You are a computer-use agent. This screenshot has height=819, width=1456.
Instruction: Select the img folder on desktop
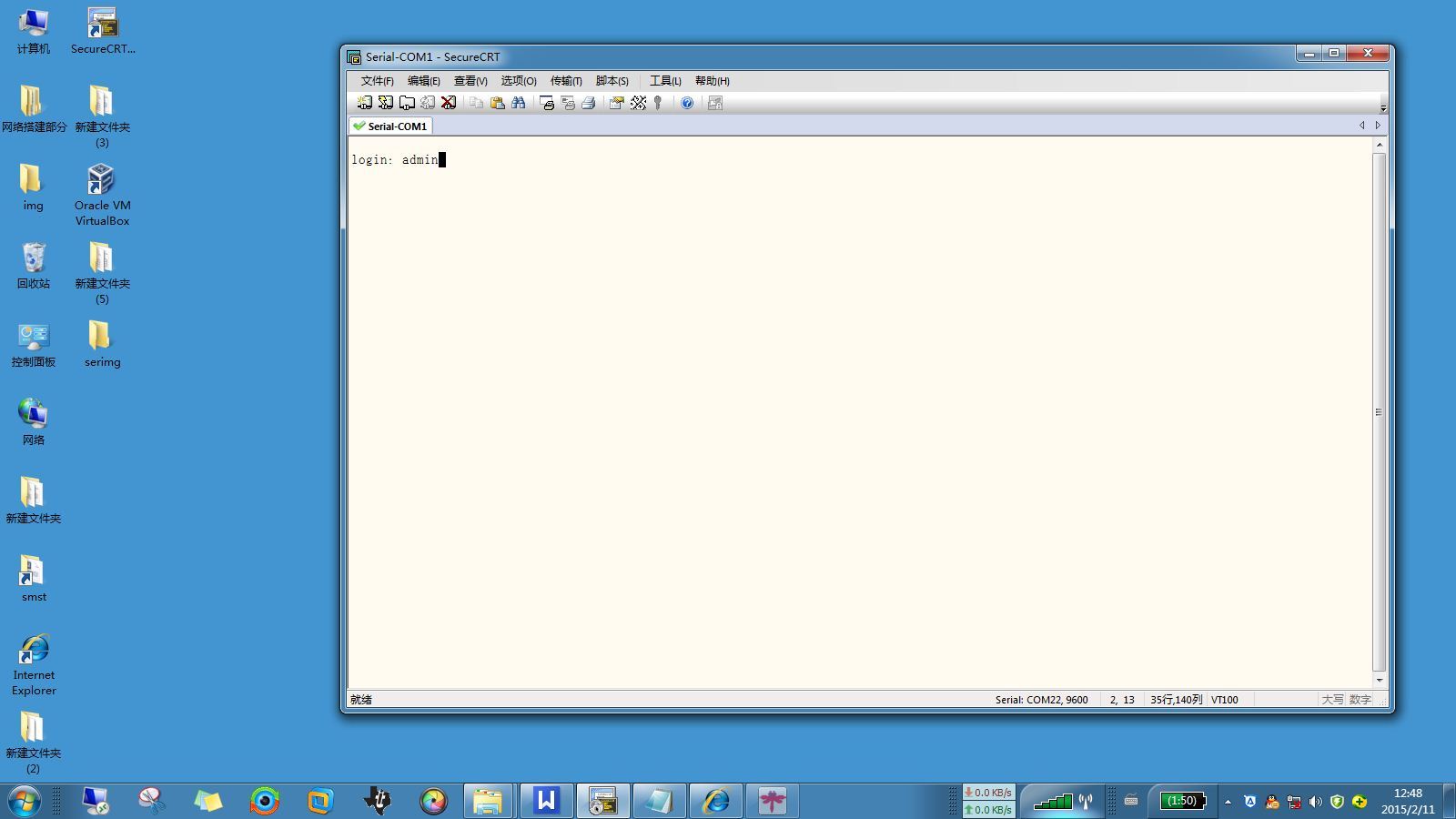[34, 188]
